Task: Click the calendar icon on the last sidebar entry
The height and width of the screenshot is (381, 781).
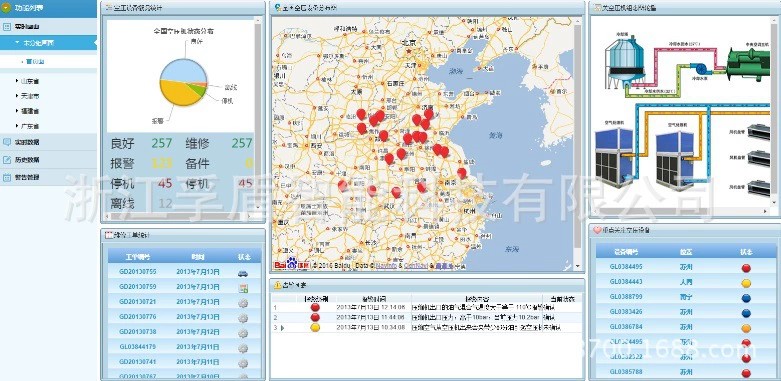Action: coord(6,177)
